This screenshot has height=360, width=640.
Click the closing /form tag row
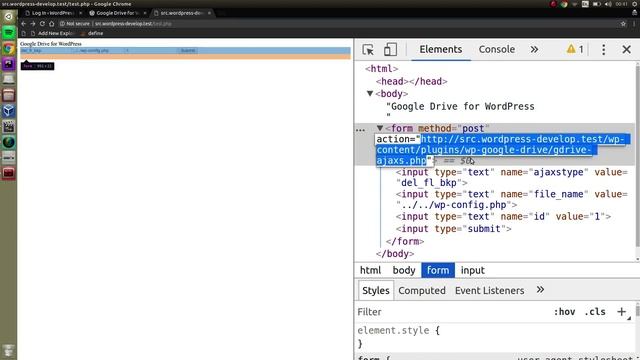(405, 241)
